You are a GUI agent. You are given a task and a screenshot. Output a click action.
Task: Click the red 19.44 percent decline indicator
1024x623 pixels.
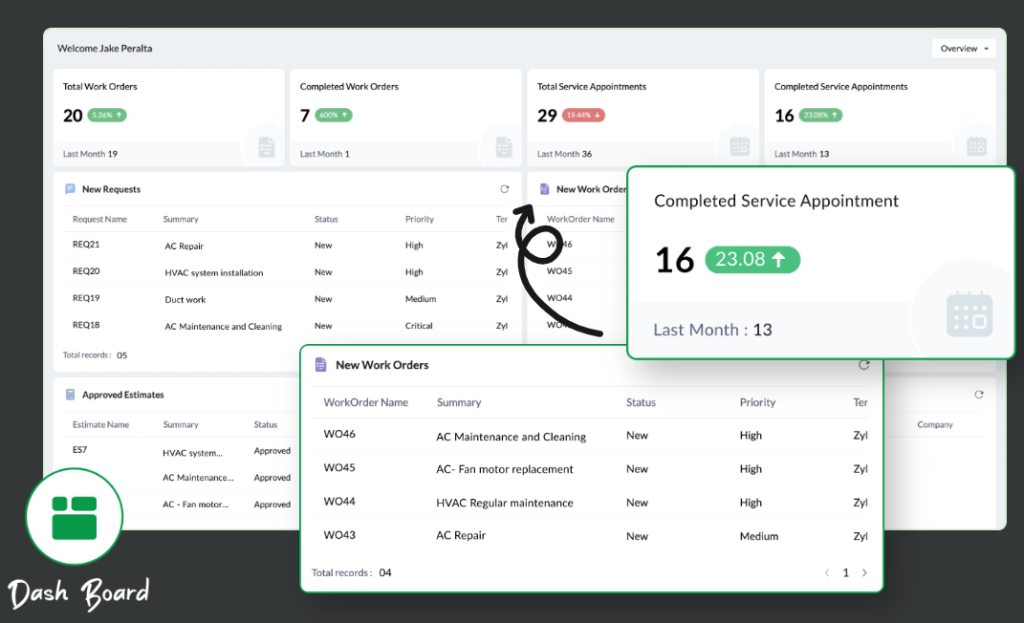(583, 116)
